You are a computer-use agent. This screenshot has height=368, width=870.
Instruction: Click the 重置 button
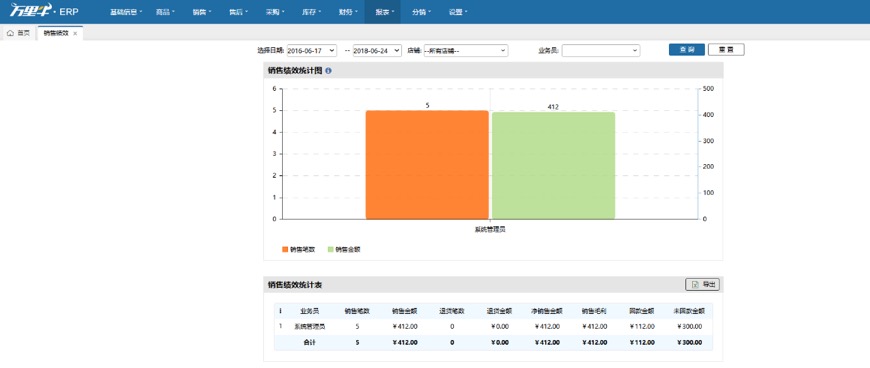pos(726,50)
